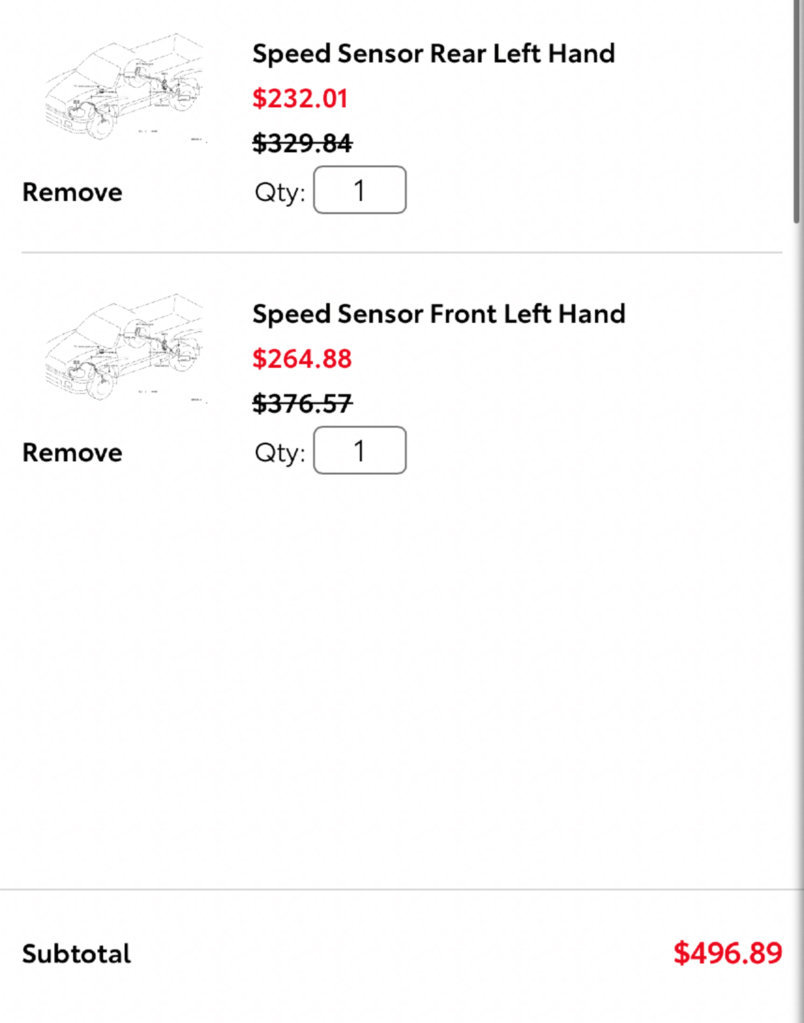The height and width of the screenshot is (1023, 804).
Task: Click the Qty label beside the Rear sensor
Action: (280, 193)
